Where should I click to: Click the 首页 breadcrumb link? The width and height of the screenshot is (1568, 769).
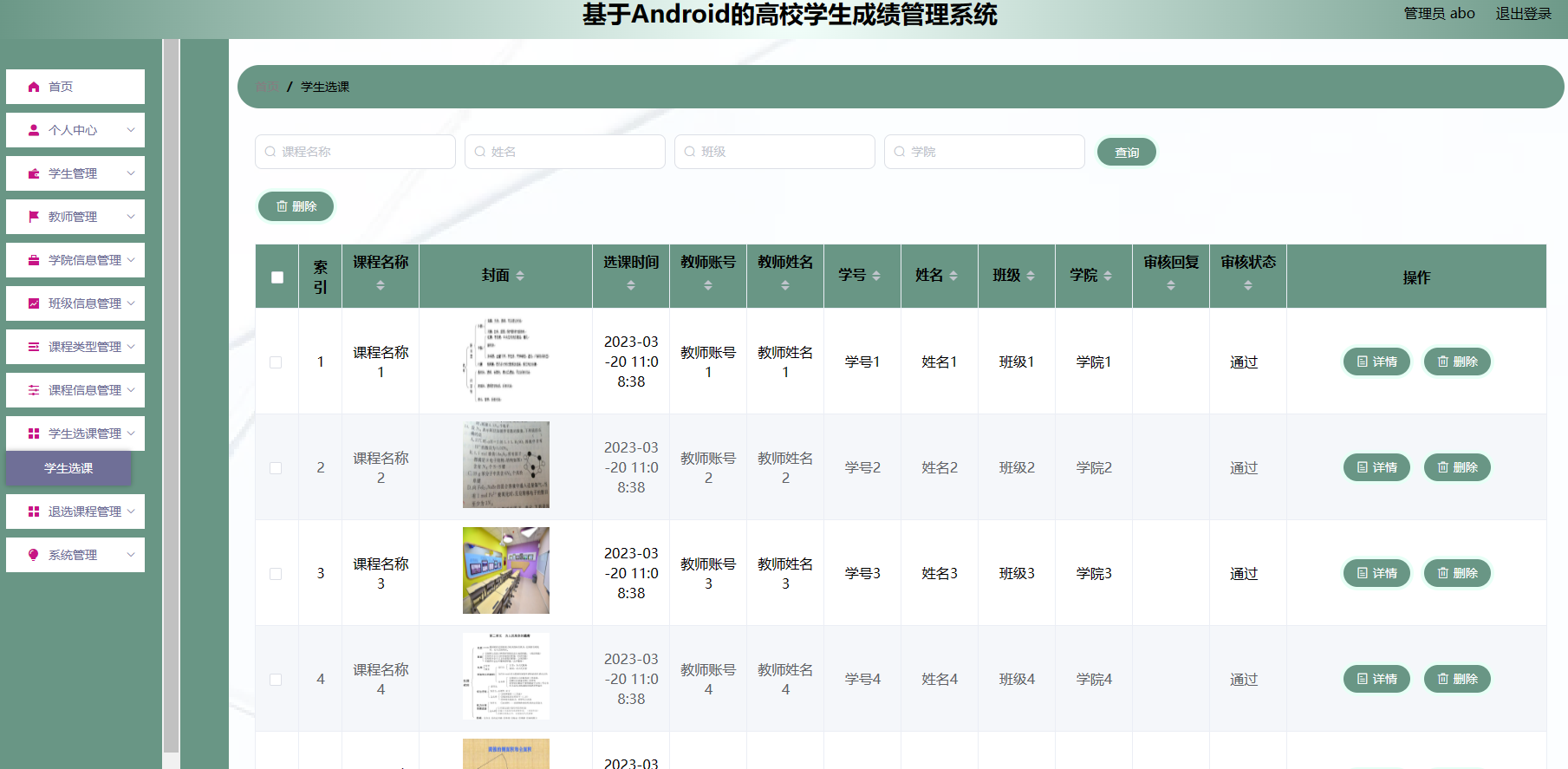point(267,87)
